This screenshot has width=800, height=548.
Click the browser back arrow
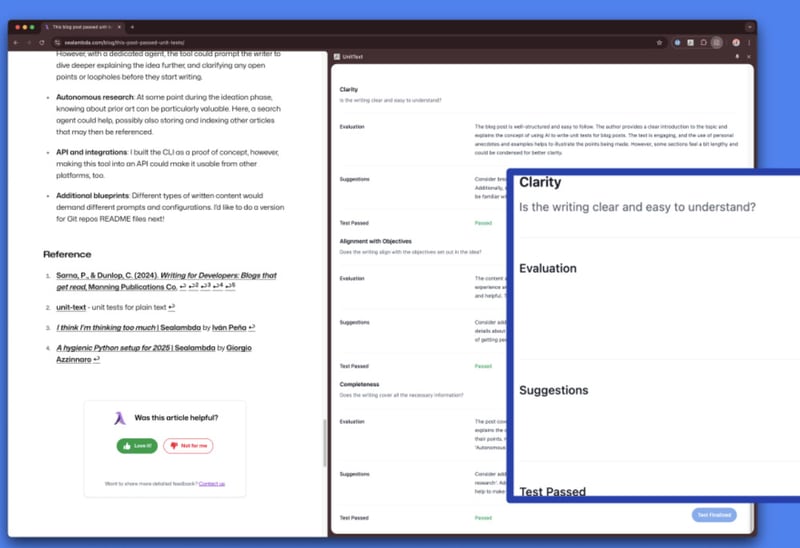tap(17, 43)
